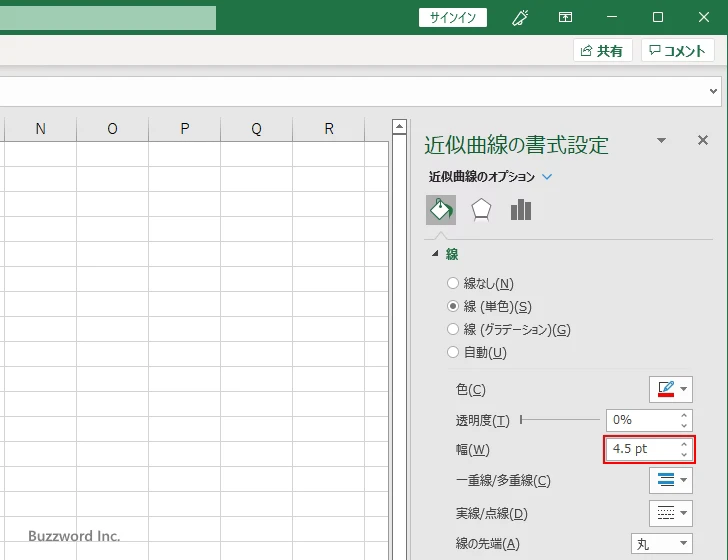Open the Trendline Options bar chart icon
Image resolution: width=728 pixels, height=560 pixels.
pyautogui.click(x=520, y=210)
